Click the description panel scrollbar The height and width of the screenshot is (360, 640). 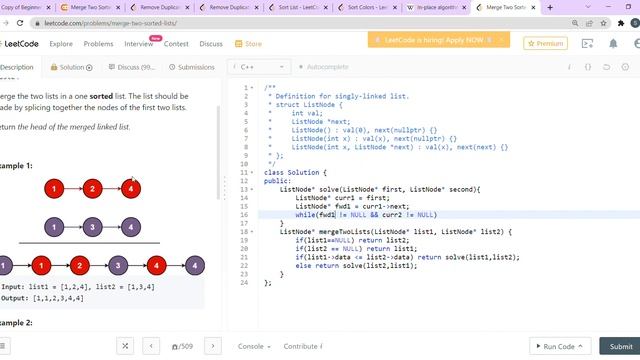coord(218,153)
